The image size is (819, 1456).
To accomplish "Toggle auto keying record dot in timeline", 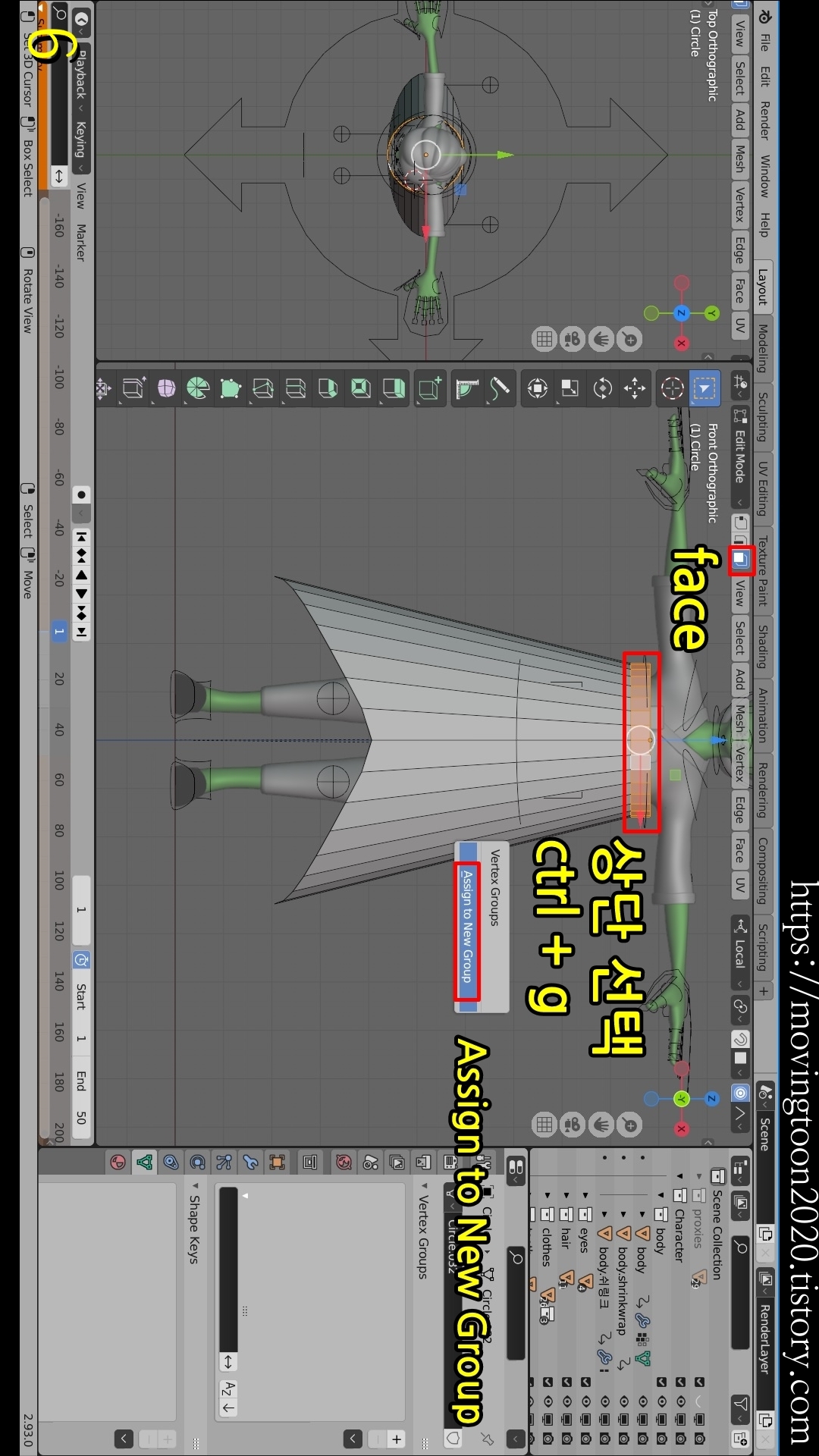I will [81, 494].
